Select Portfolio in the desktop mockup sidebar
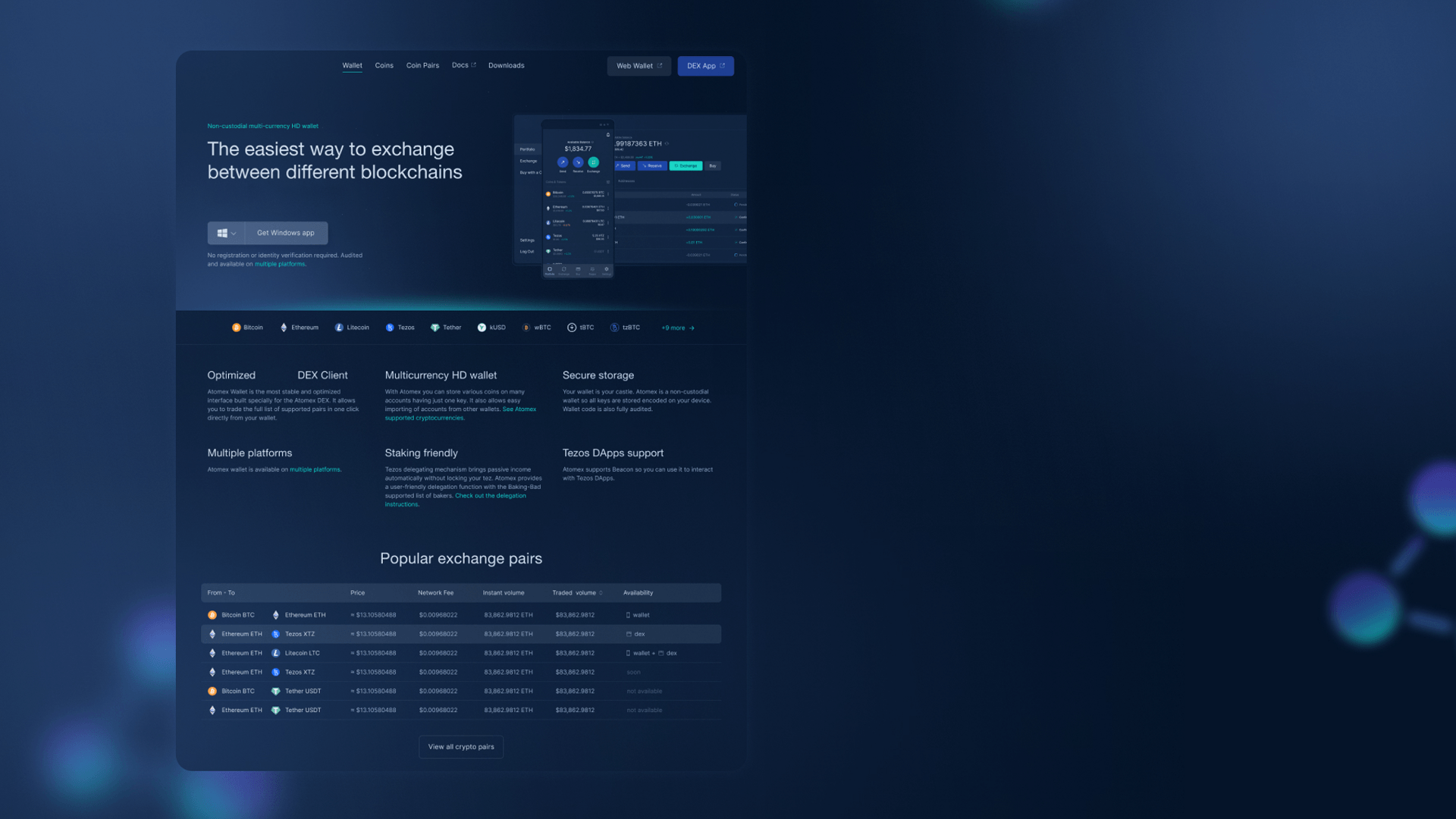Screen dimensions: 1456x819 pos(527,149)
